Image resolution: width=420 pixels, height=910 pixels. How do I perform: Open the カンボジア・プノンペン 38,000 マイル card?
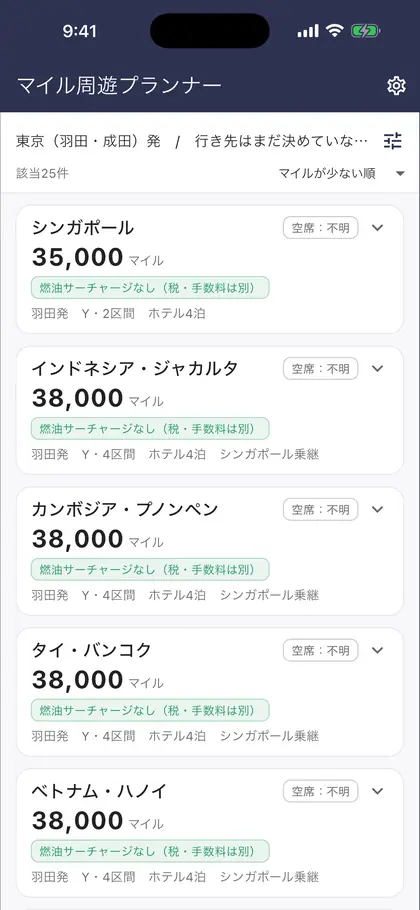coord(210,551)
